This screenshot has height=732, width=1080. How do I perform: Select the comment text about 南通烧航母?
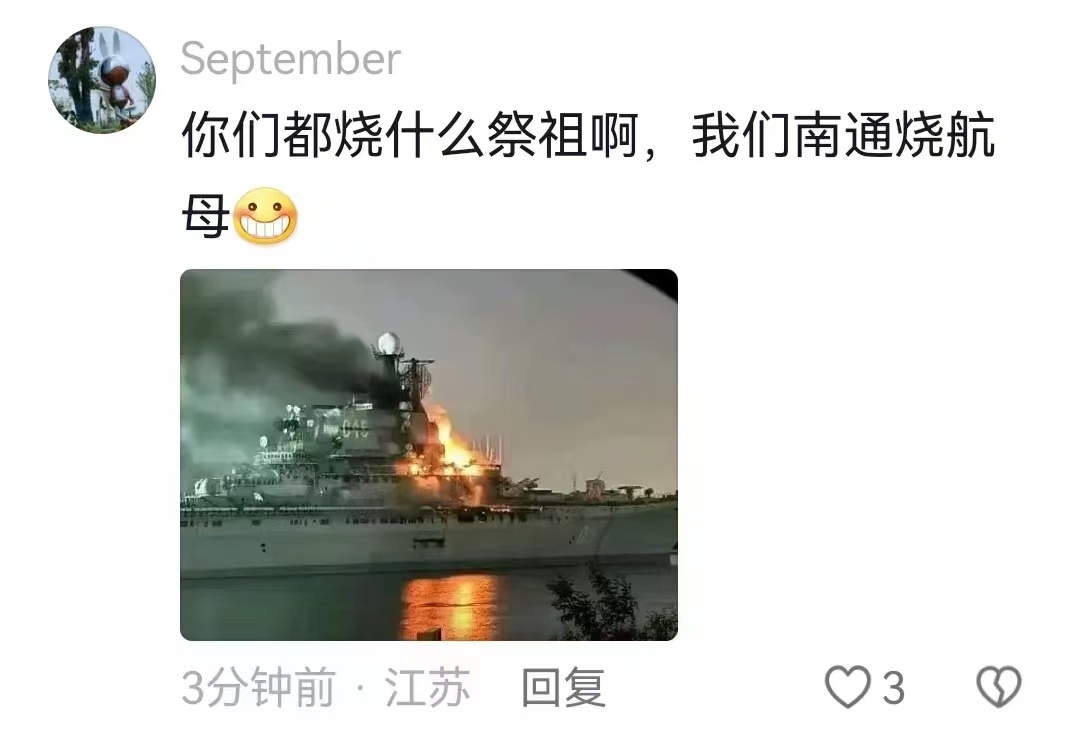588,176
